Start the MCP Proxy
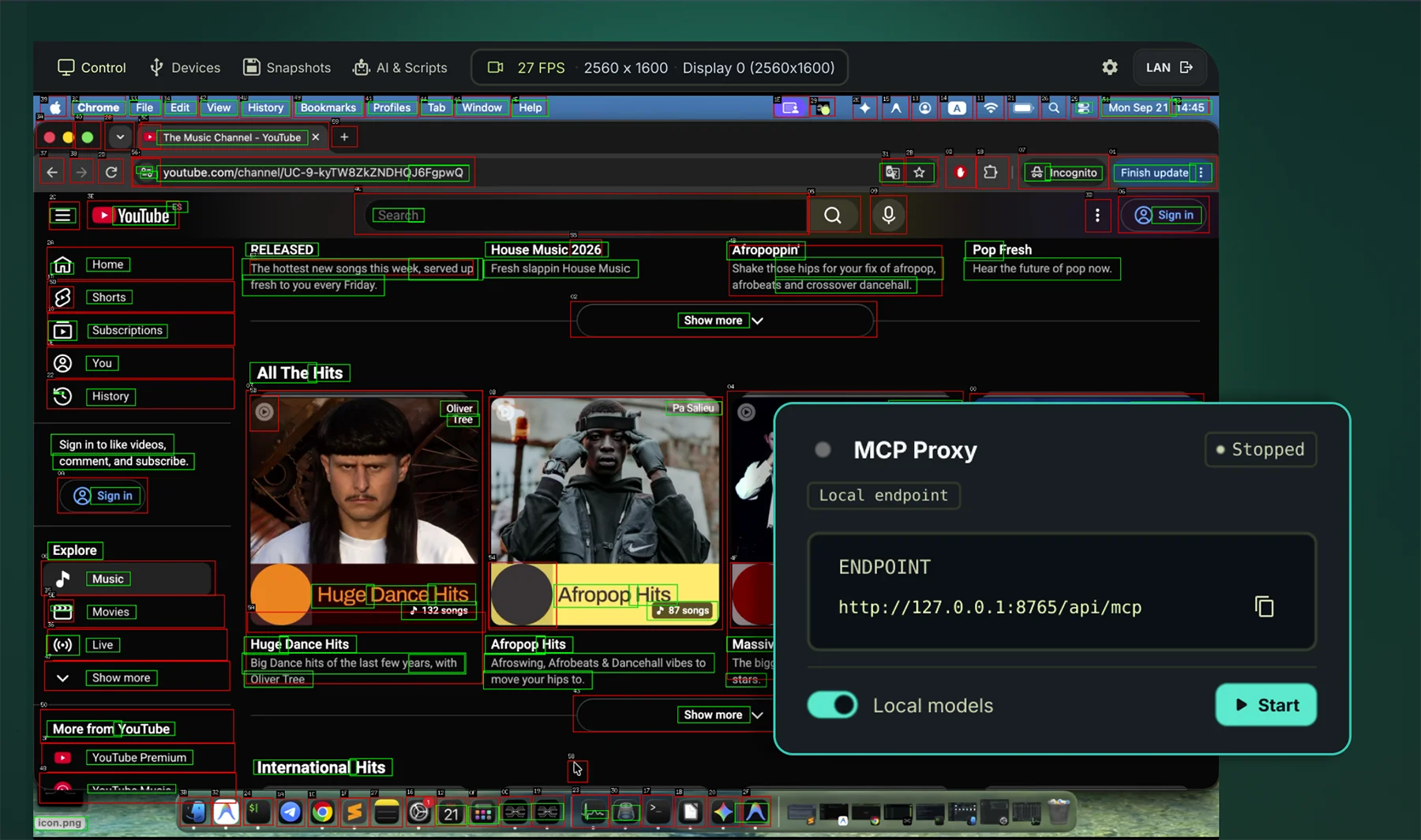1421x840 pixels. click(x=1265, y=705)
